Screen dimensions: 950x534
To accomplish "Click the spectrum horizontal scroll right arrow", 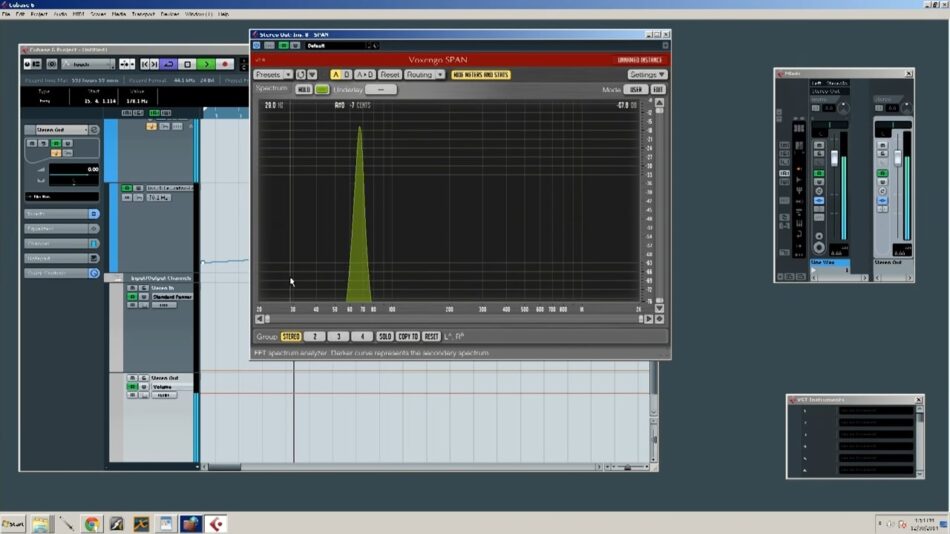I will pos(649,319).
